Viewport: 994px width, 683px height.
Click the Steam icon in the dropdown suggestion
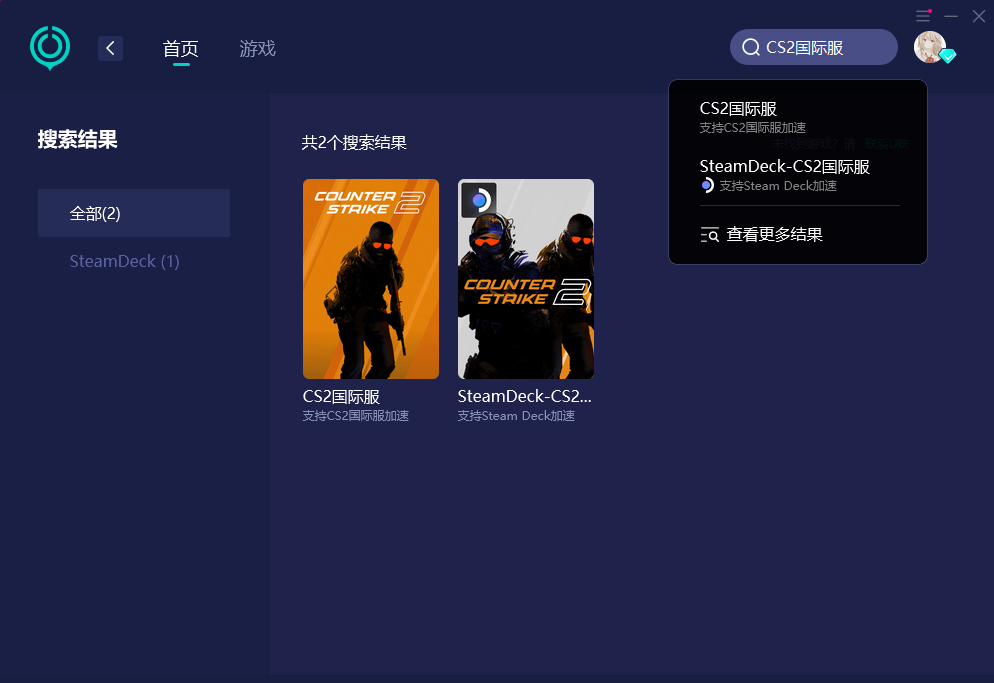coord(707,186)
